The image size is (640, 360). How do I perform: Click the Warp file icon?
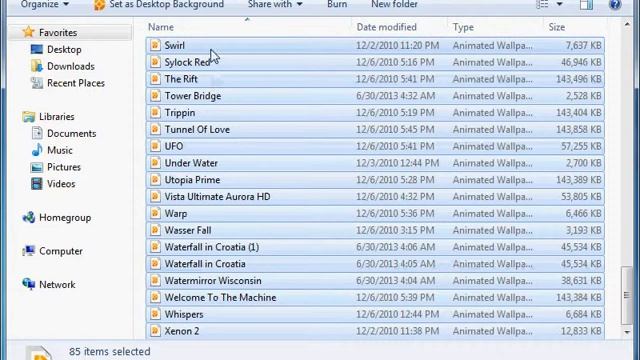pyautogui.click(x=155, y=213)
